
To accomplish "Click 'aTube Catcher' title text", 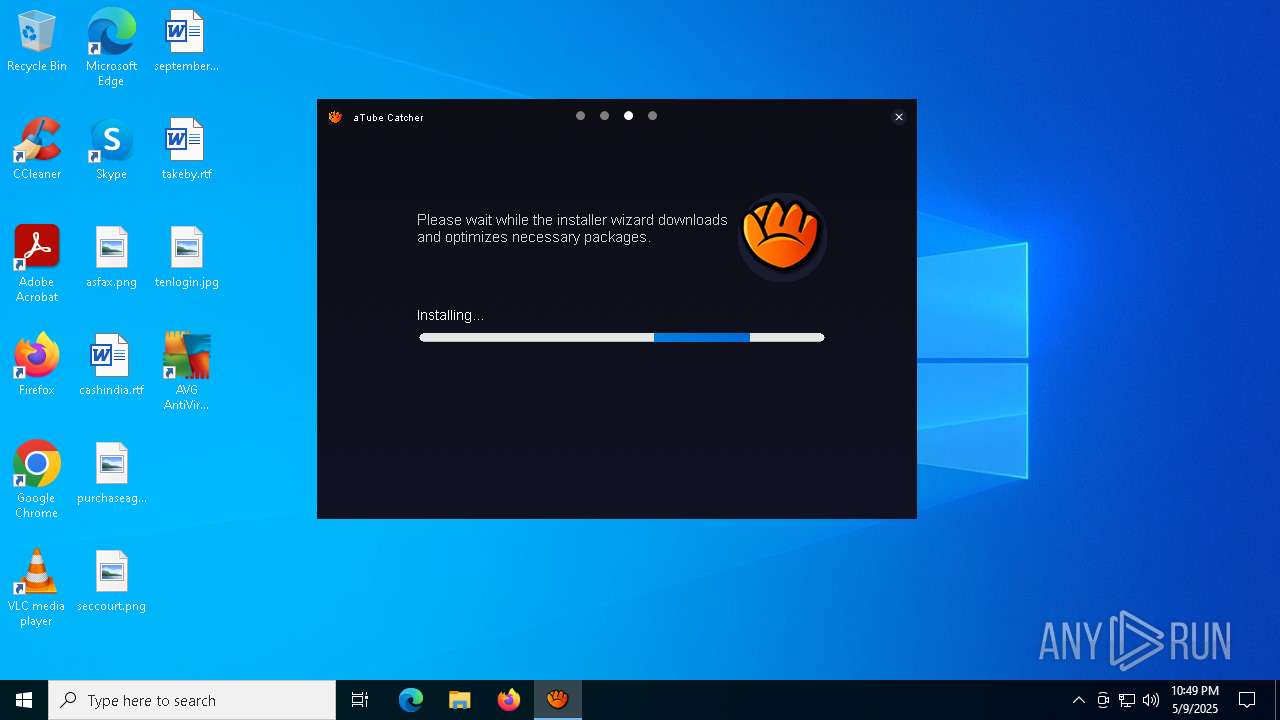I will point(388,117).
